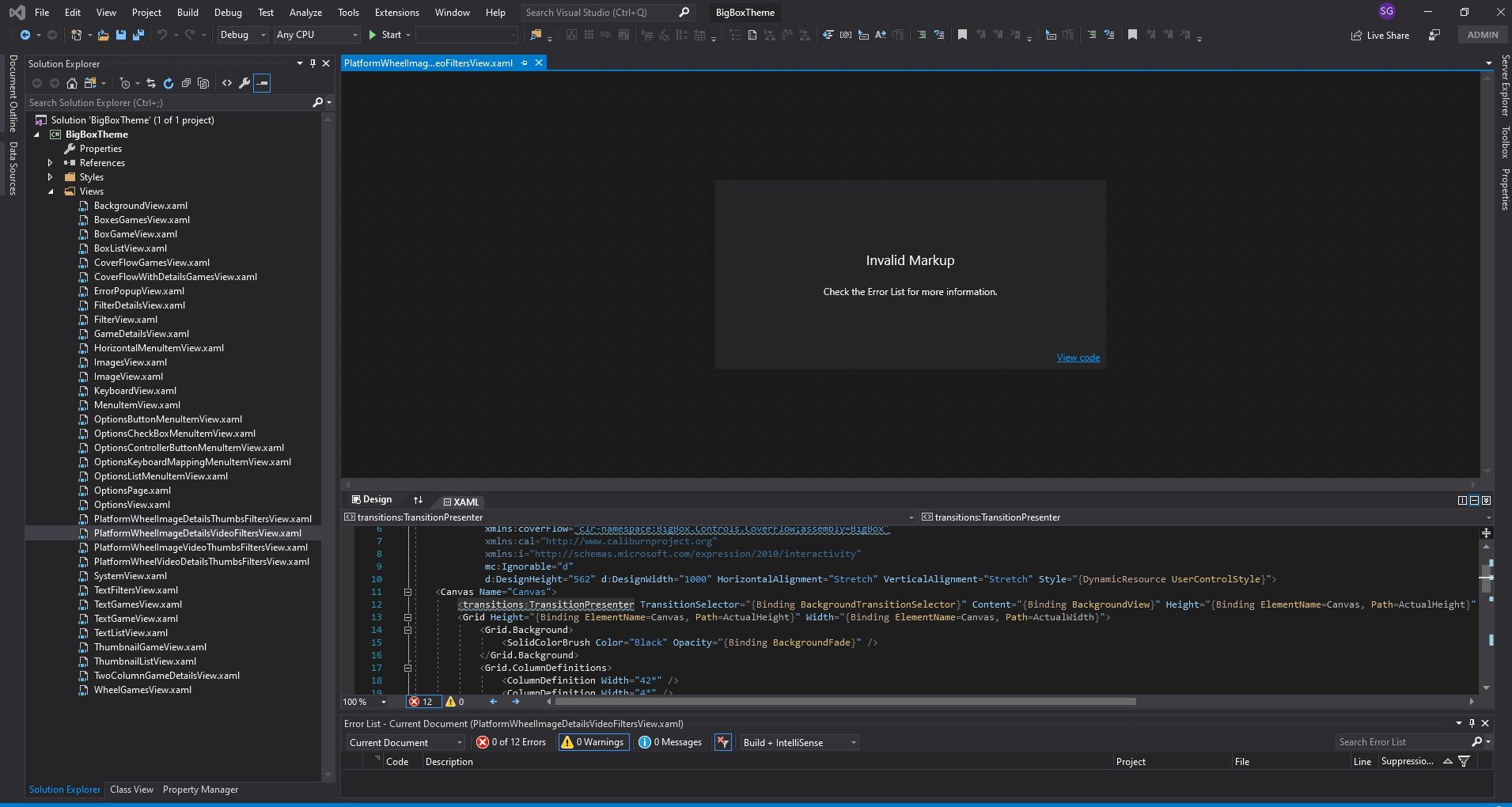This screenshot has width=1512, height=807.
Task: Click the SG account avatar
Action: (1386, 11)
